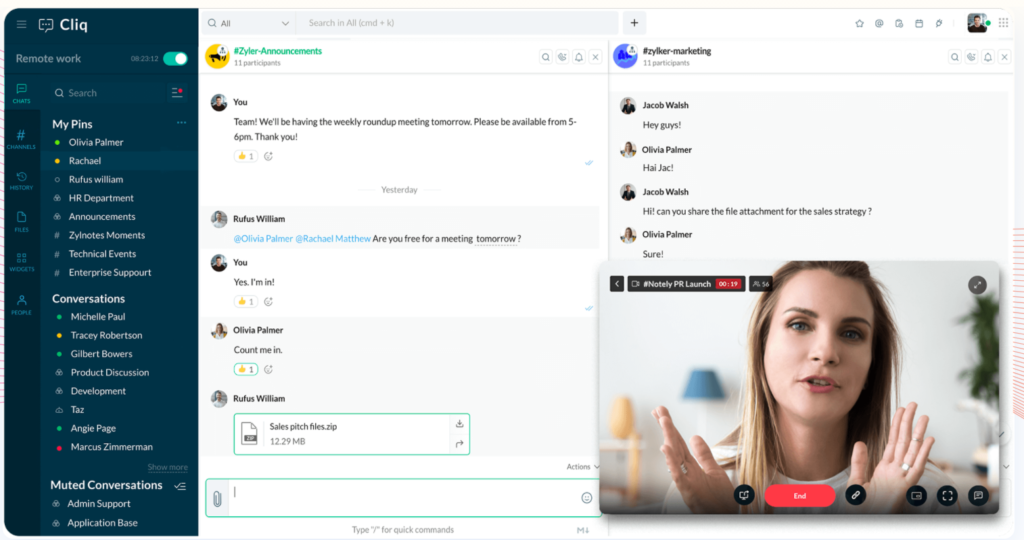Click the plus button beside search bar
The image size is (1024, 540).
pos(634,23)
